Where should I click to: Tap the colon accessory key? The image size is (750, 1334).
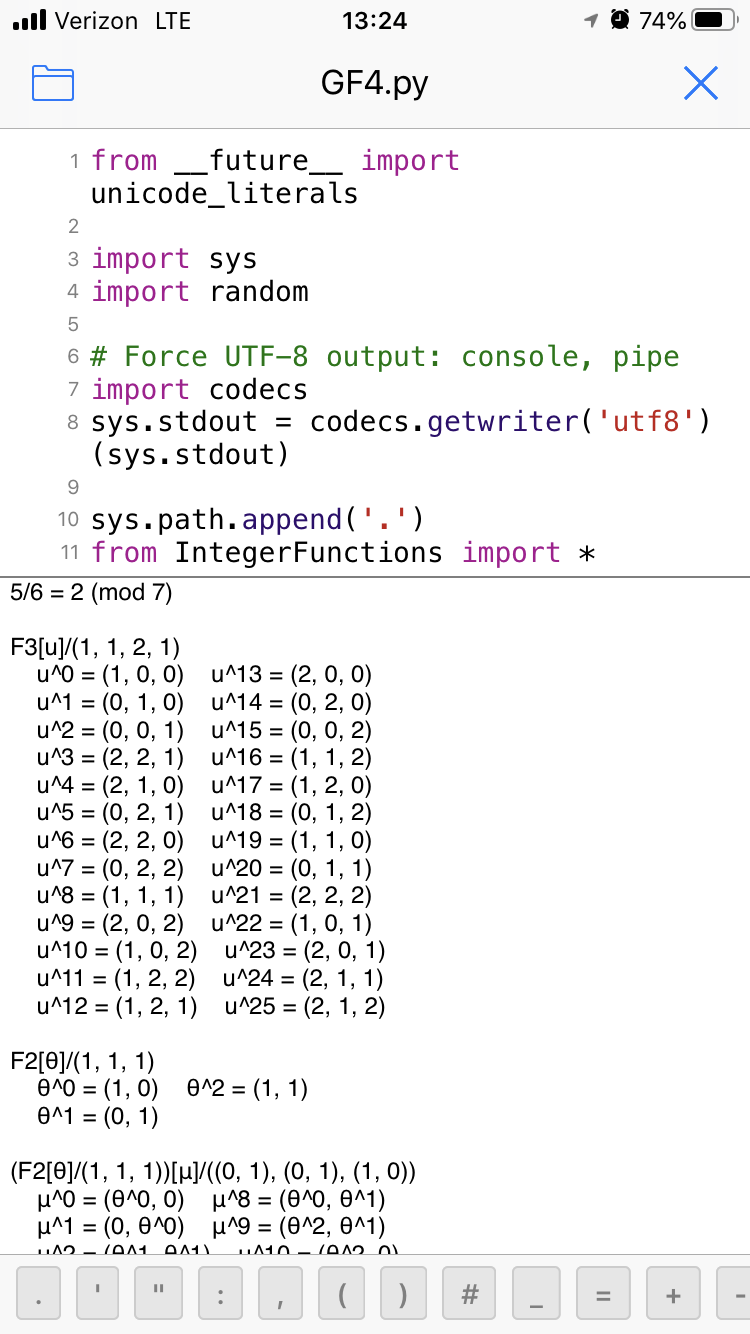220,1292
